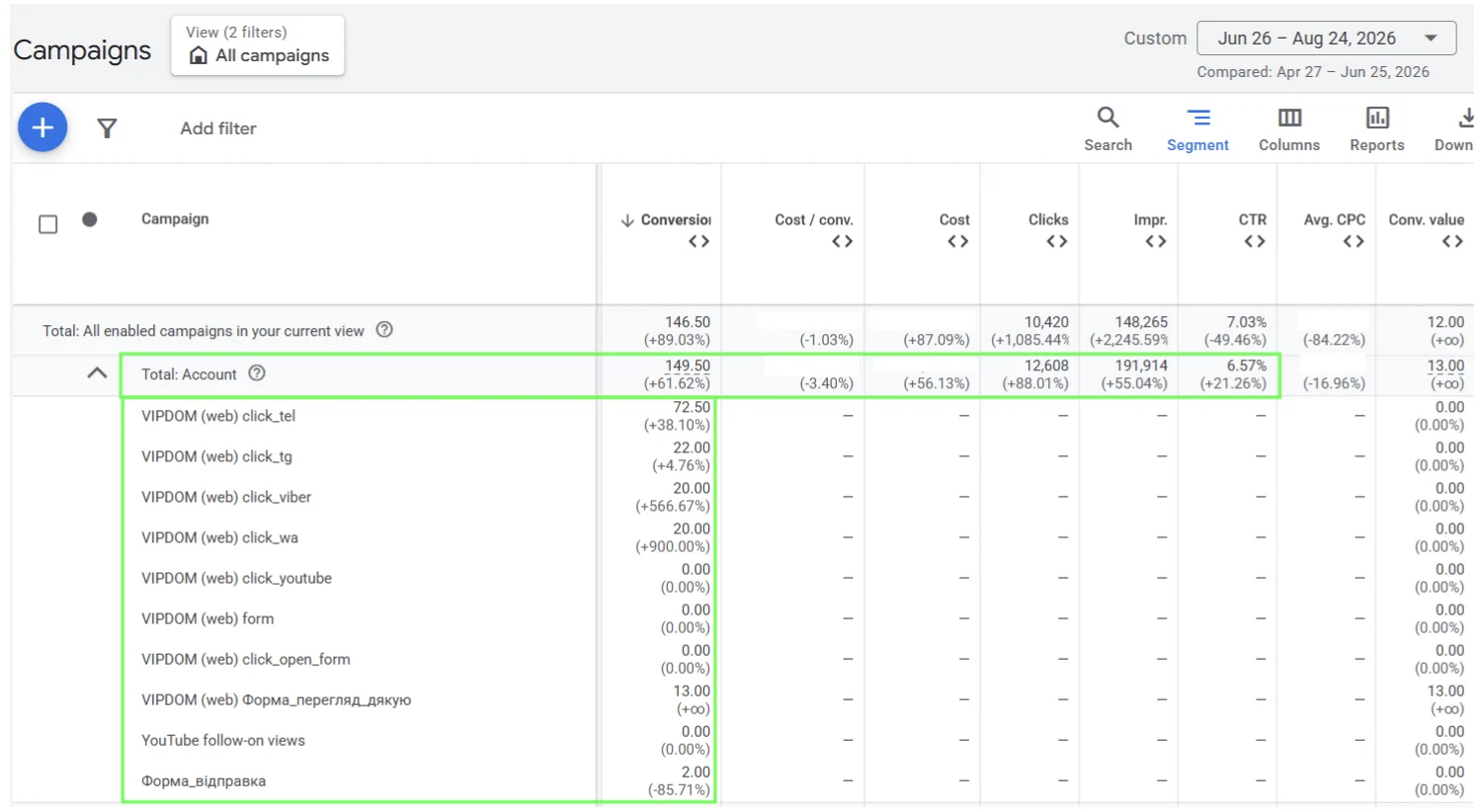Collapse the Total: Account segment rows

pyautogui.click(x=97, y=373)
